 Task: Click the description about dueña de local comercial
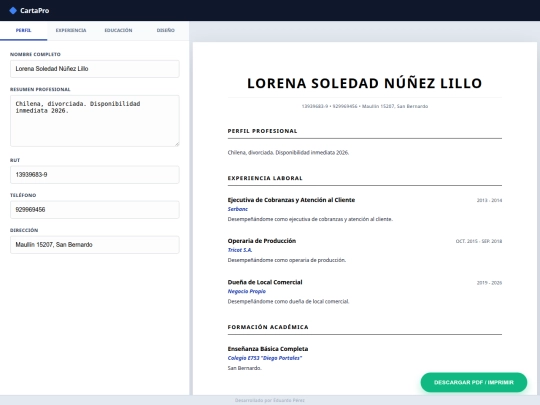point(288,302)
